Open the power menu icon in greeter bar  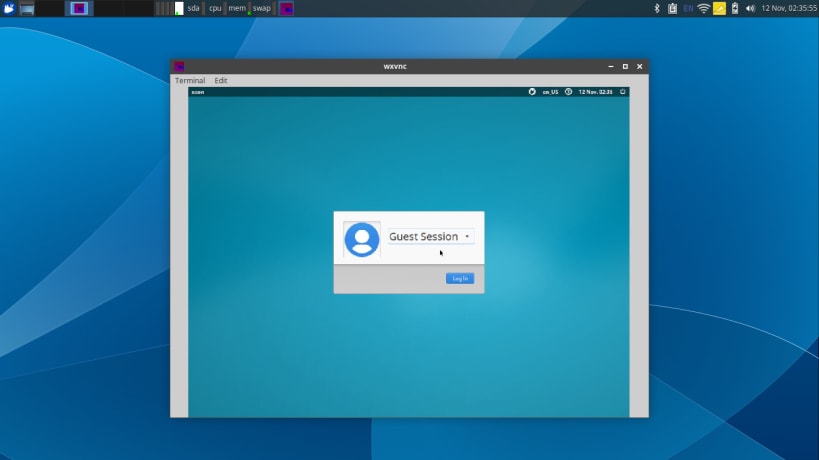(x=623, y=92)
